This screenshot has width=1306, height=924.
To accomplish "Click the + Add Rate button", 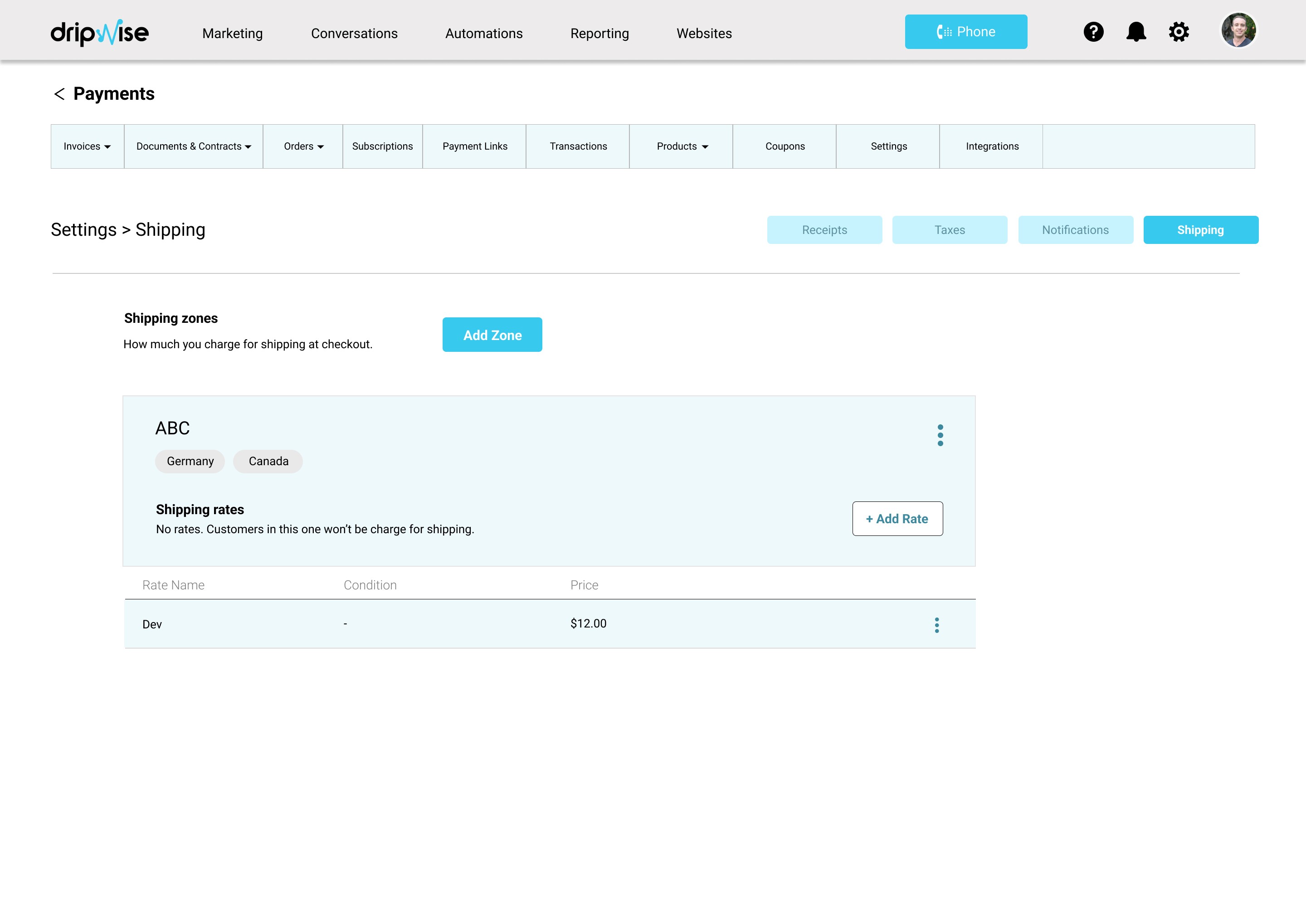I will [x=897, y=518].
